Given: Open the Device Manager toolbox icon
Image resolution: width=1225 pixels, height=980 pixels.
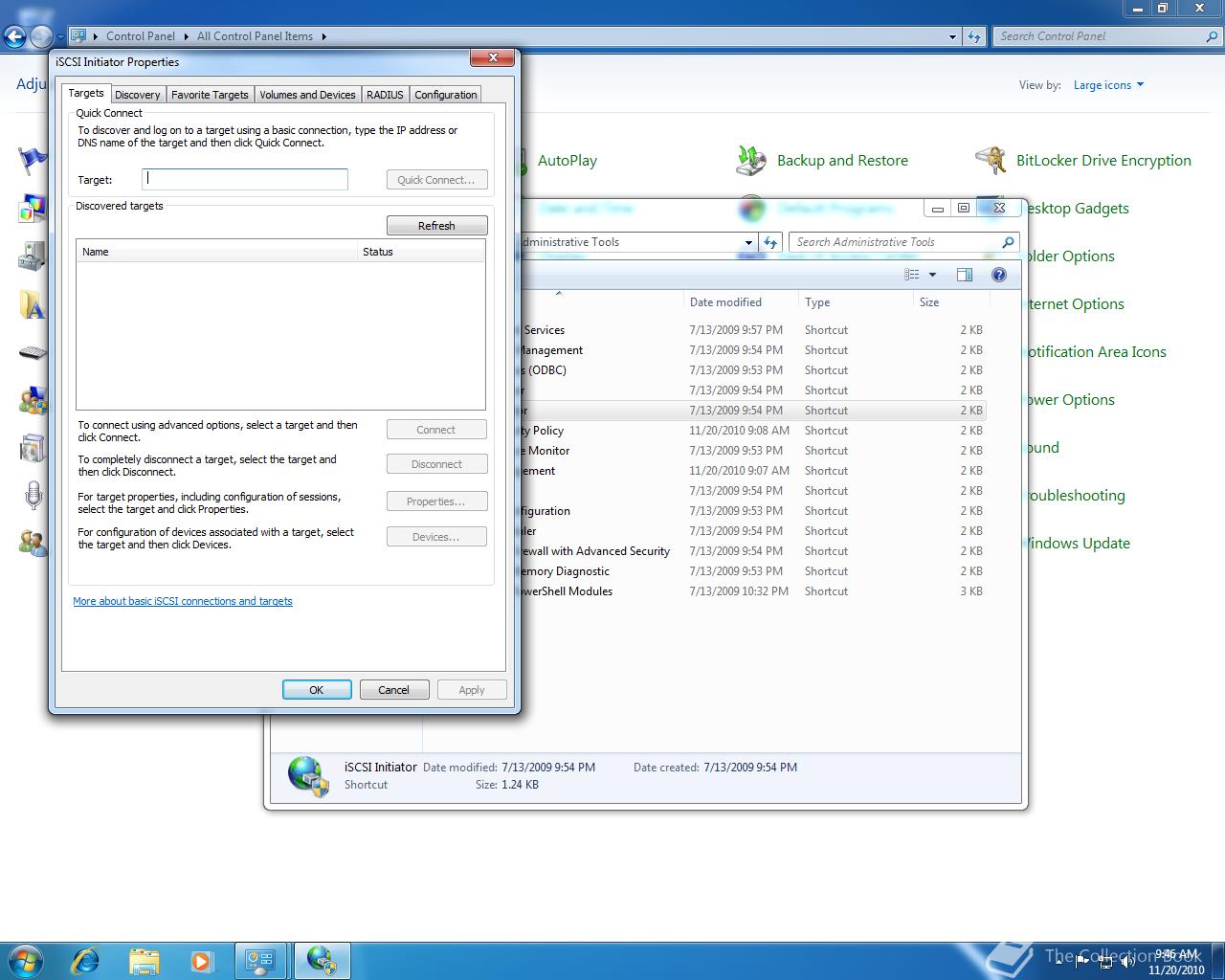Looking at the screenshot, I should point(32,256).
